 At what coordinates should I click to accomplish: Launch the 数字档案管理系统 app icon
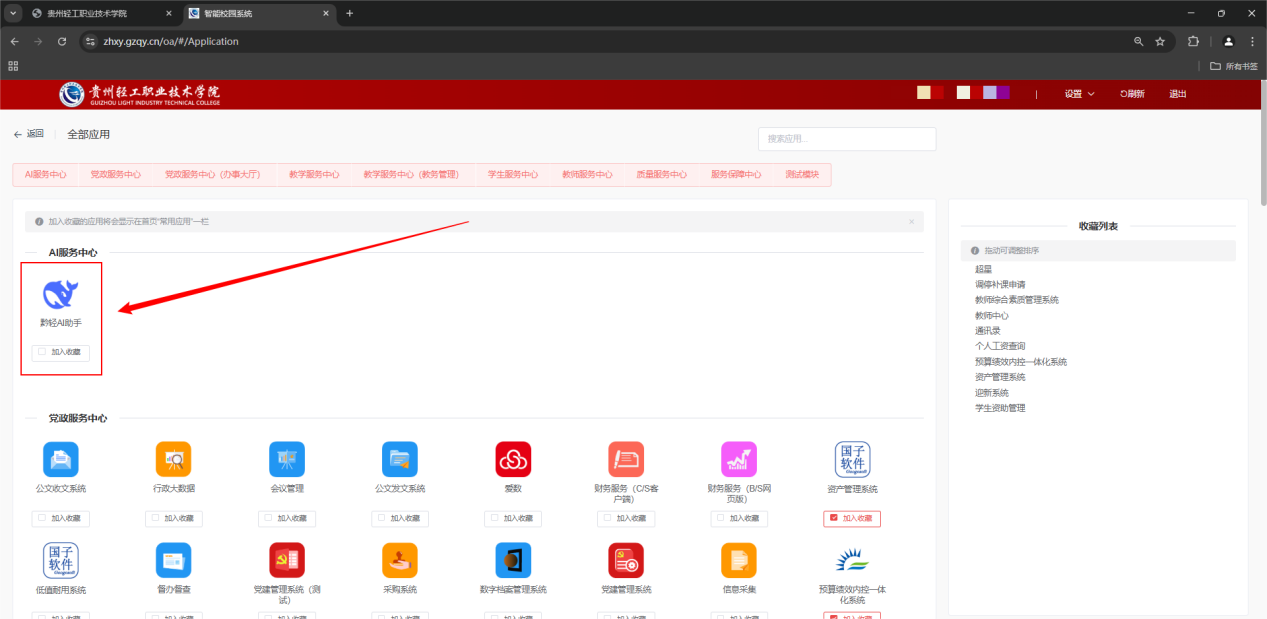coord(513,560)
